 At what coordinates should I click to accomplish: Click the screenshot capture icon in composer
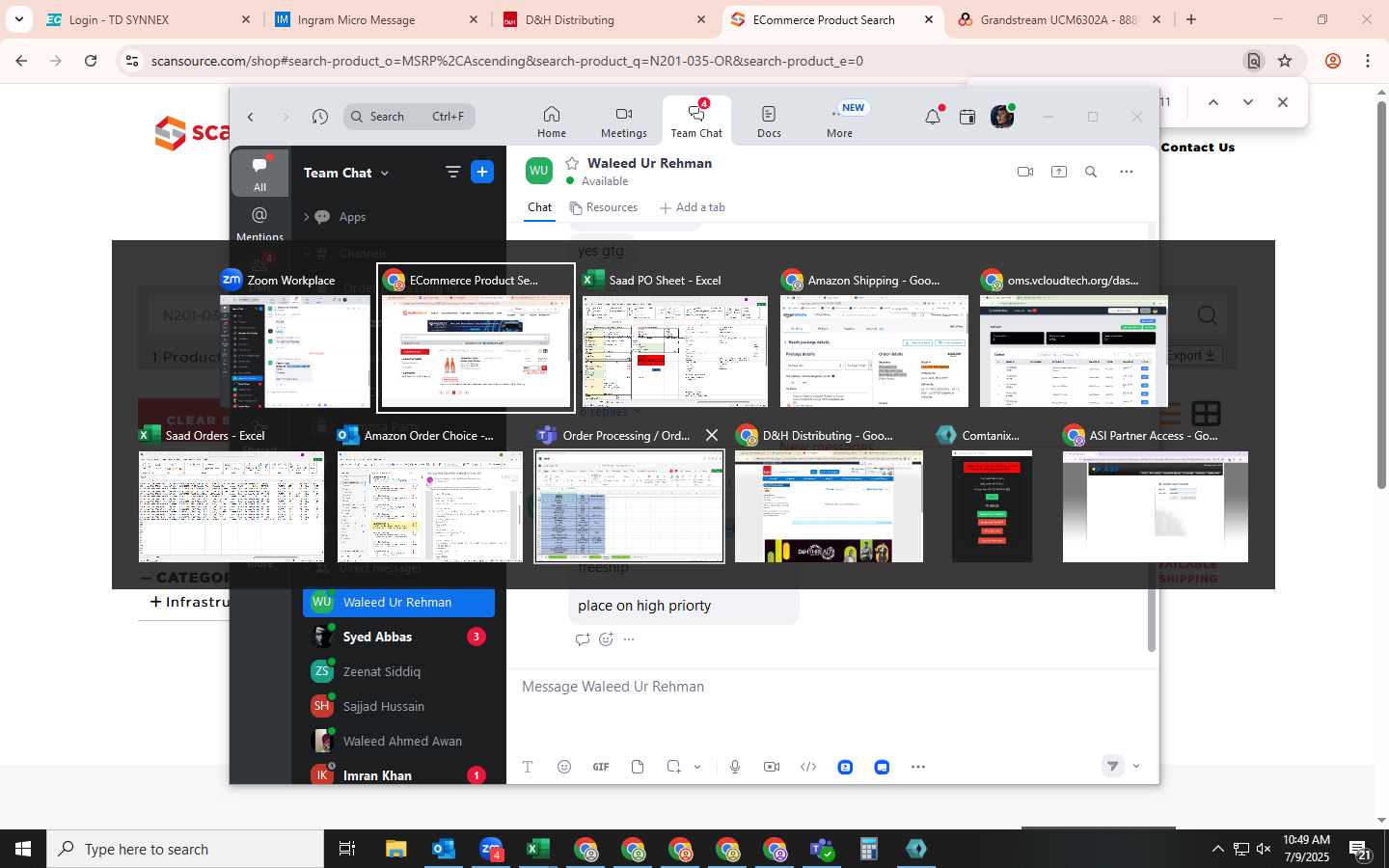673,767
